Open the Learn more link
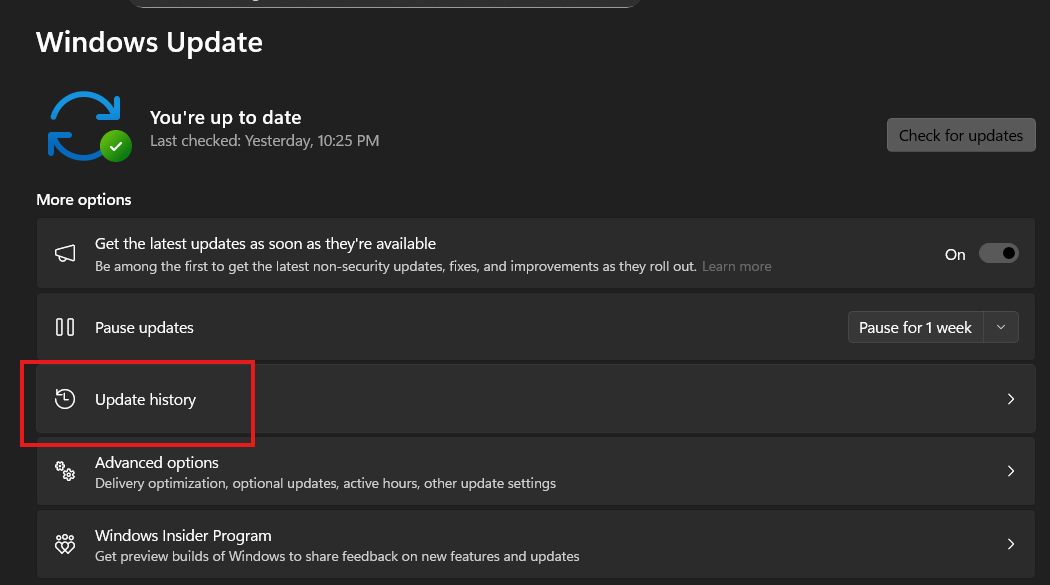This screenshot has height=585, width=1050. click(x=736, y=266)
